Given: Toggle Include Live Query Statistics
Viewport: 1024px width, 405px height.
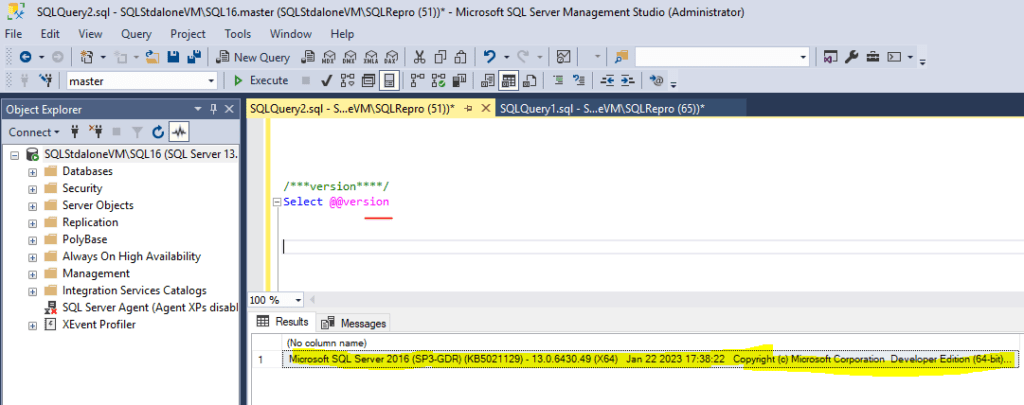Looking at the screenshot, I should pos(439,80).
